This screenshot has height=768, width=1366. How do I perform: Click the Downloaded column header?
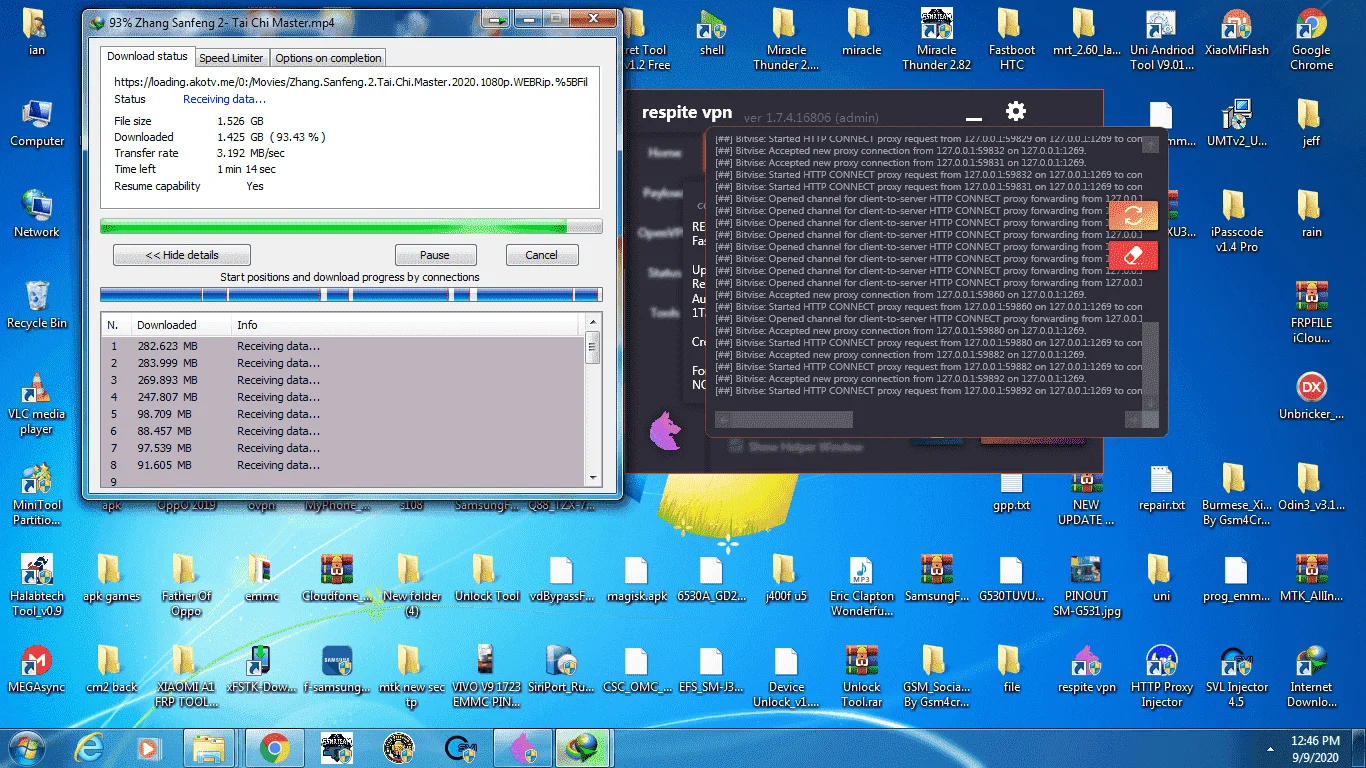pos(181,325)
